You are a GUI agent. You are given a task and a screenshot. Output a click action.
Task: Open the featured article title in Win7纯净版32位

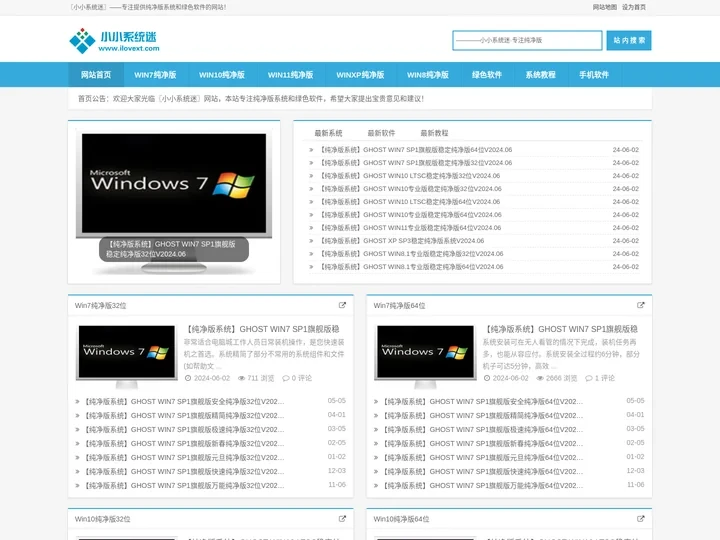point(262,329)
